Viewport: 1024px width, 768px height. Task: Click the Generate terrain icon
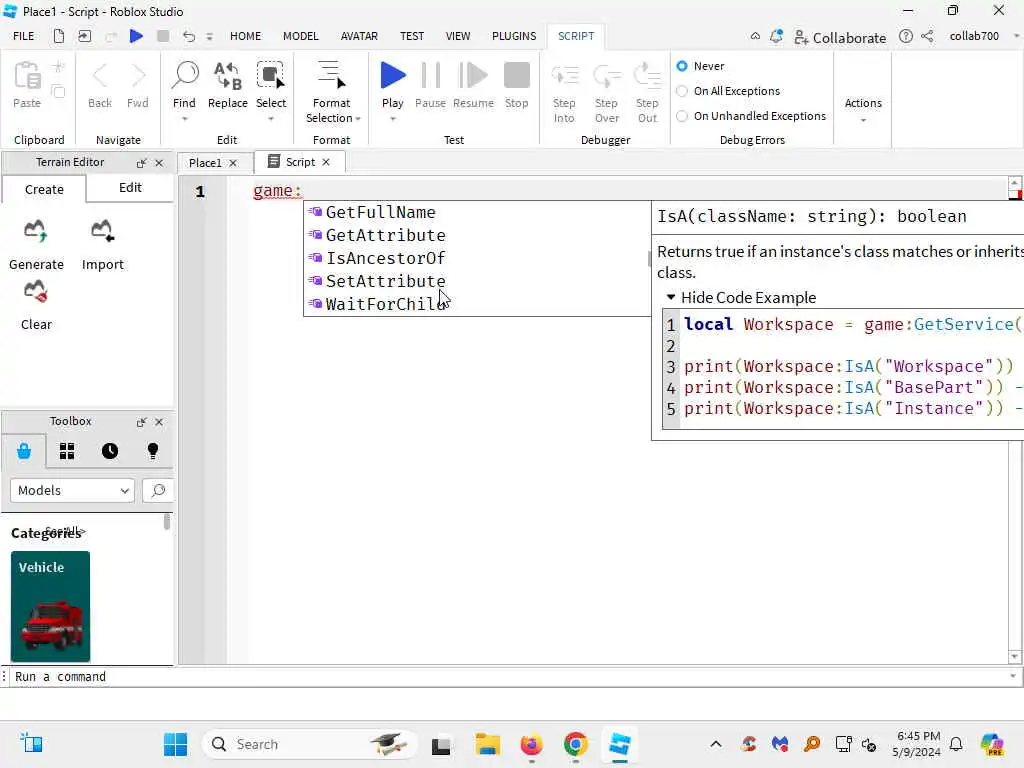coord(36,231)
